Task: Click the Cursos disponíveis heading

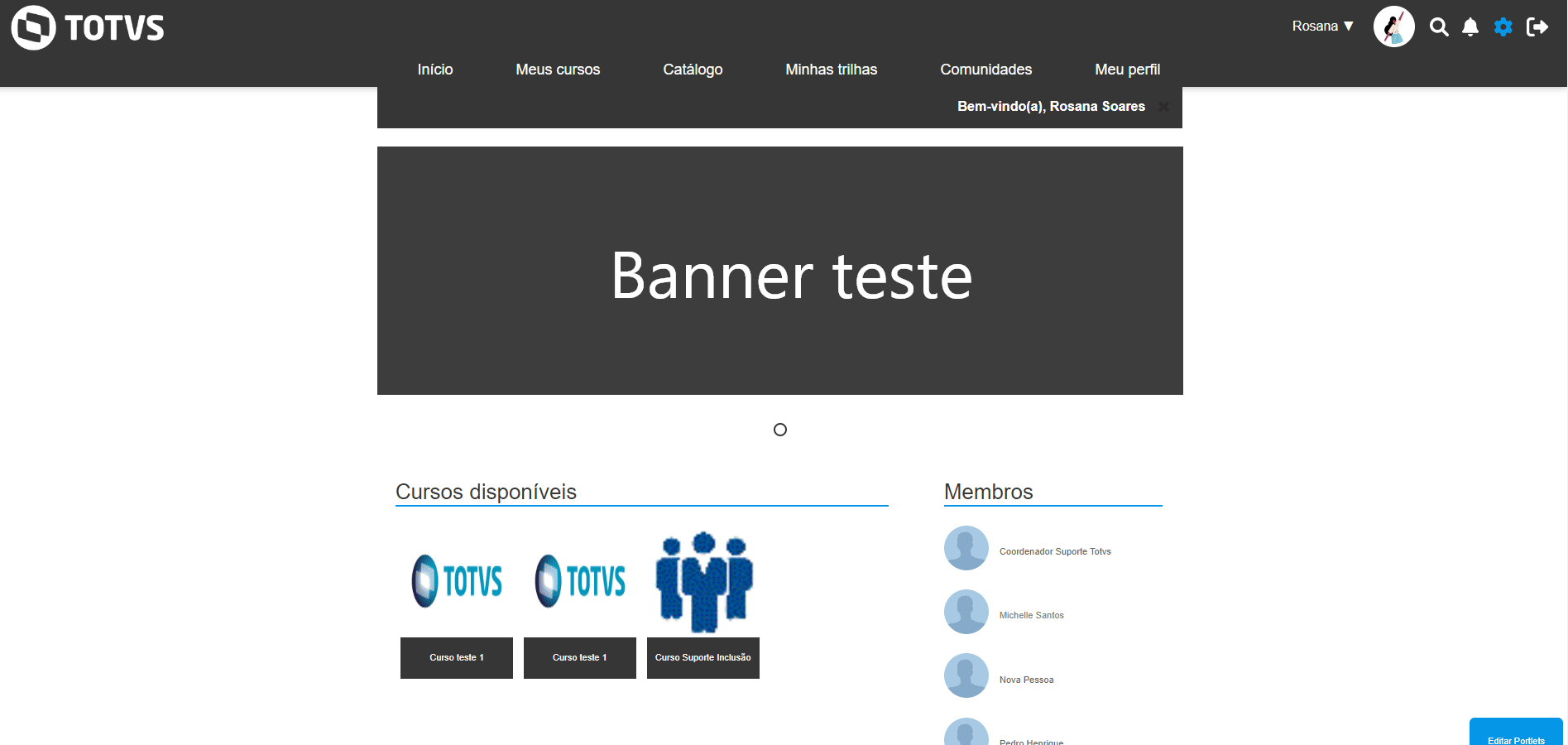Action: 486,492
